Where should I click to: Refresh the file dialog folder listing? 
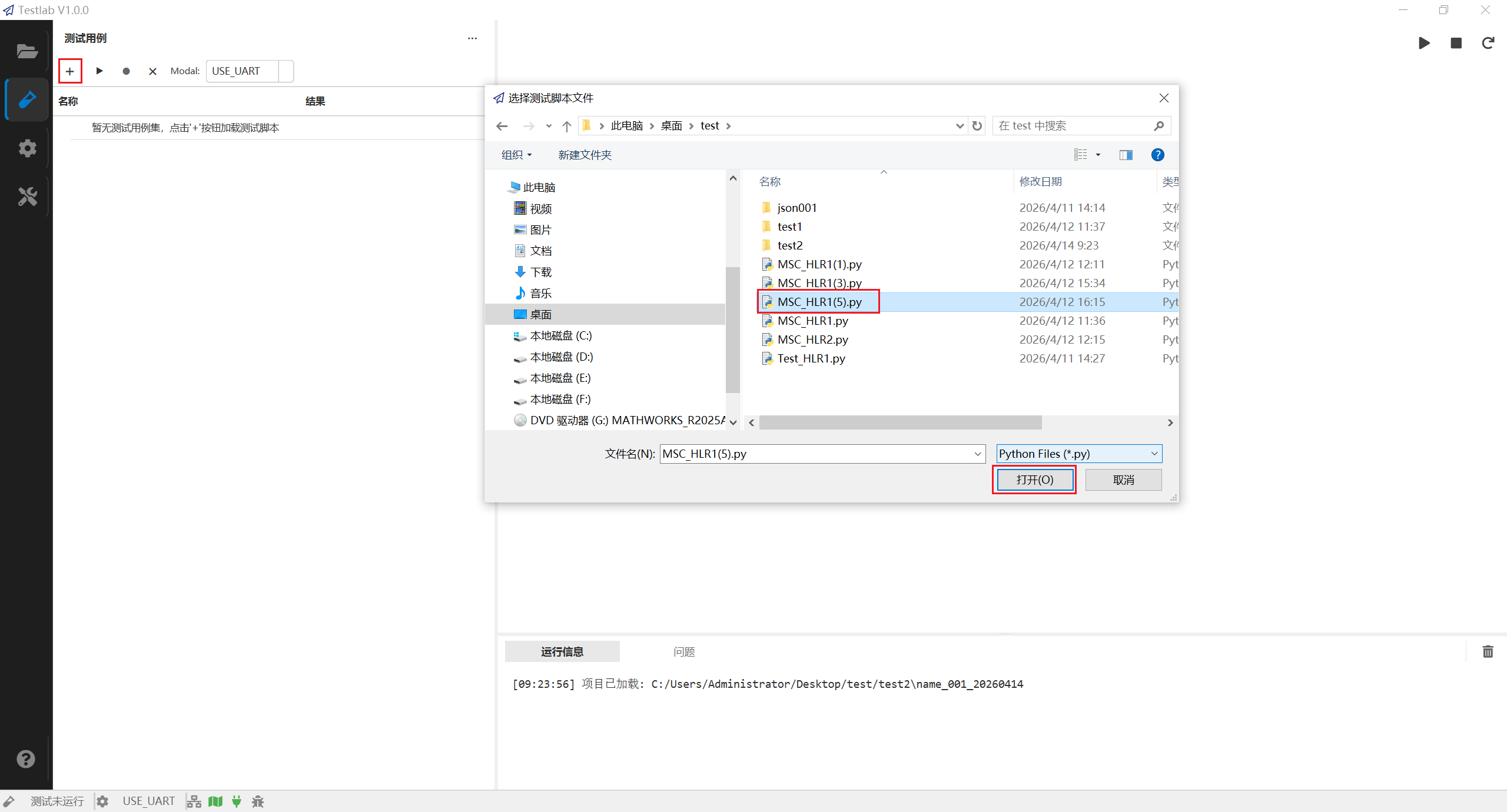click(977, 126)
